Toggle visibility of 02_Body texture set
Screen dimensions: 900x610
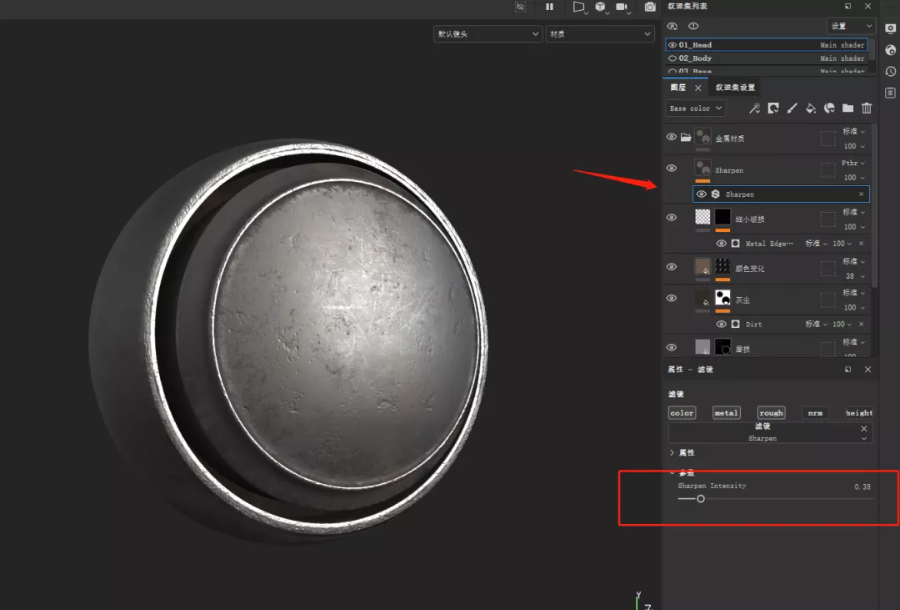(672, 58)
